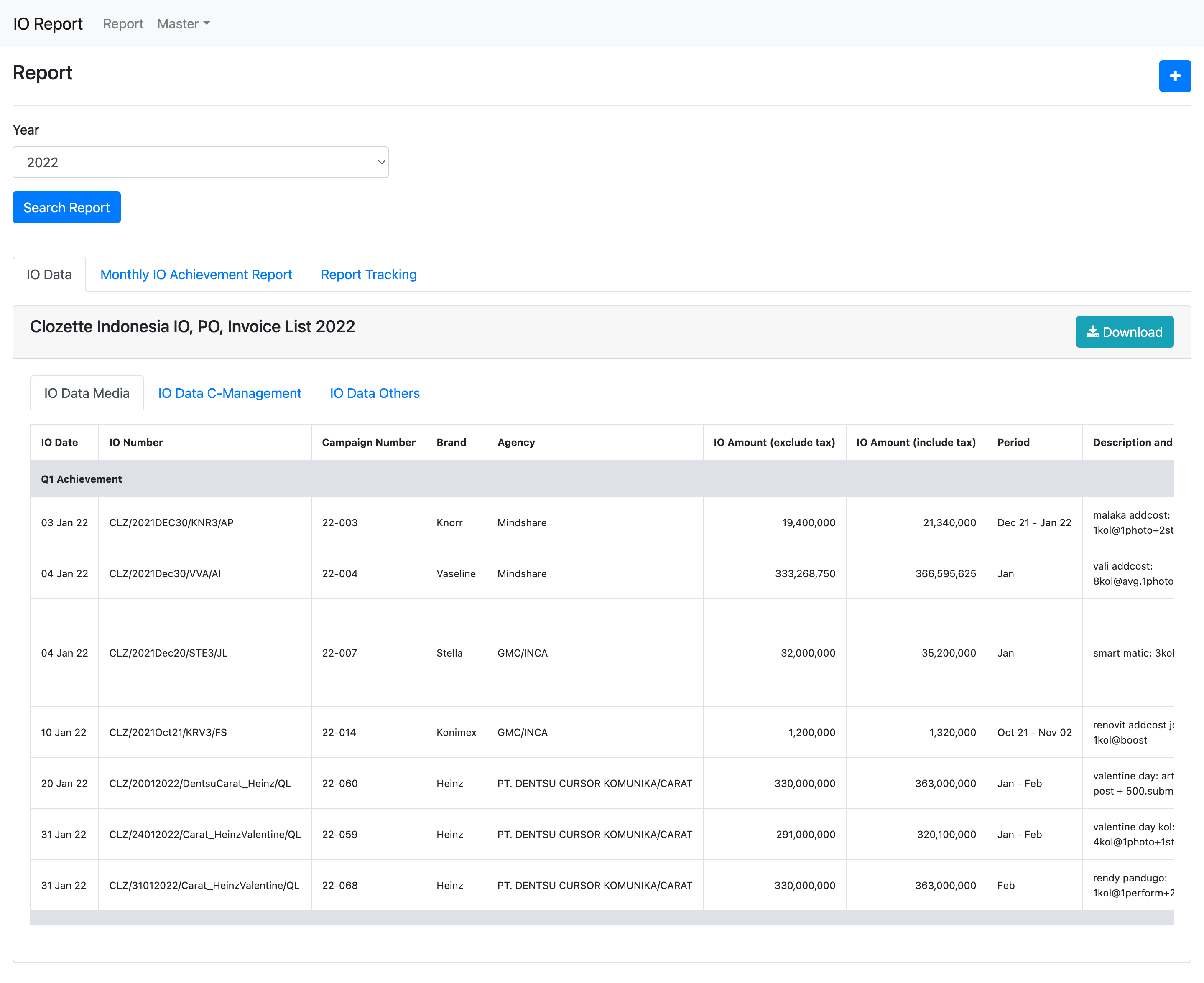
Task: Expand the Master navigation dropdown
Action: (184, 24)
